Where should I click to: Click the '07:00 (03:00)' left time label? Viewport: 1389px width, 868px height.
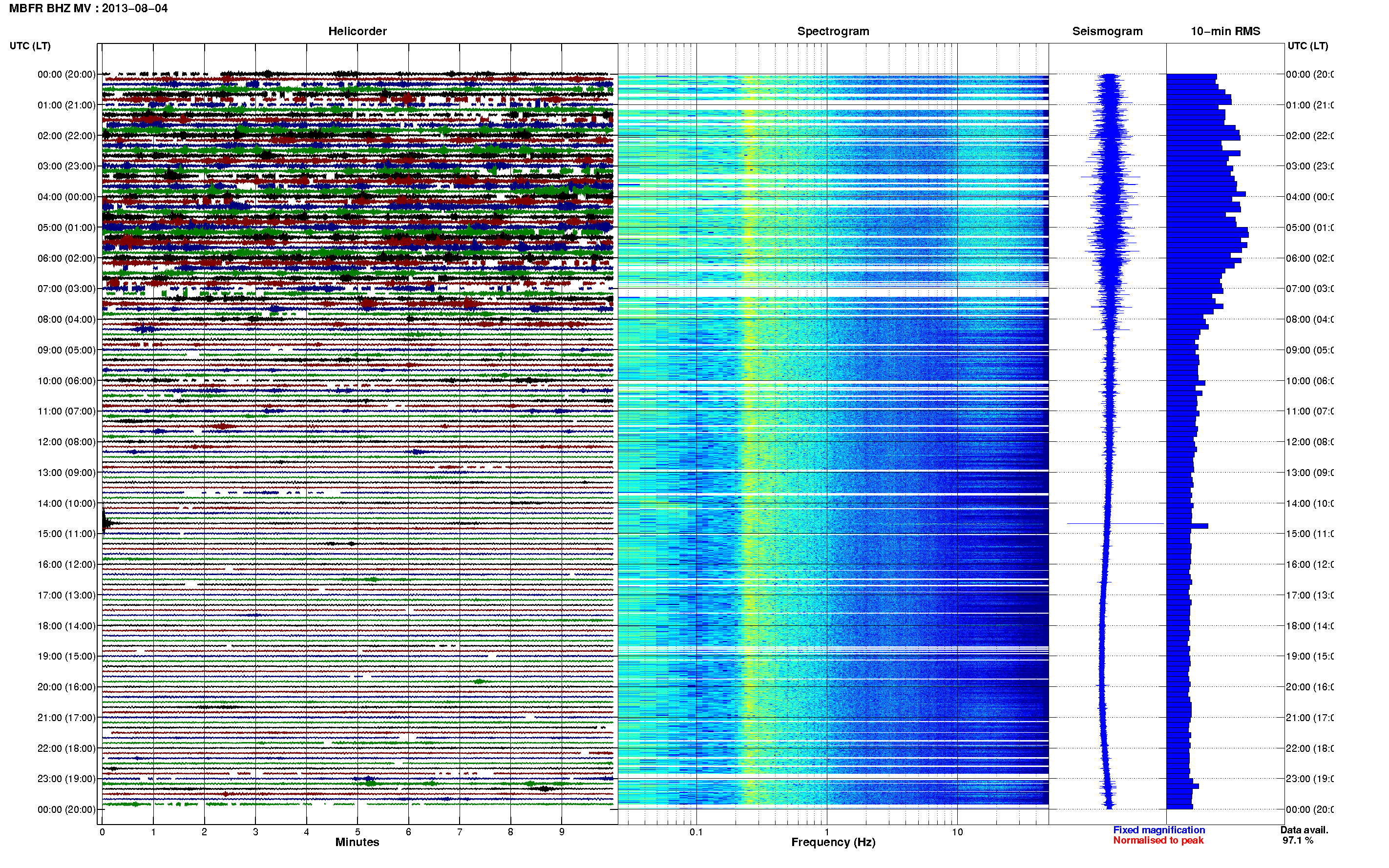point(66,289)
